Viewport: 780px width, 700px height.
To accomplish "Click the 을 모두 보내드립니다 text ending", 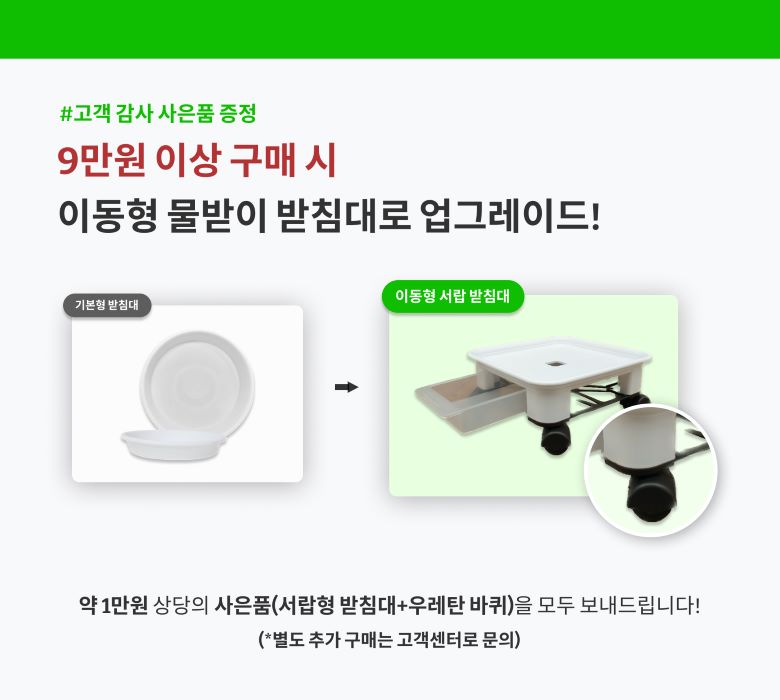I will 607,605.
